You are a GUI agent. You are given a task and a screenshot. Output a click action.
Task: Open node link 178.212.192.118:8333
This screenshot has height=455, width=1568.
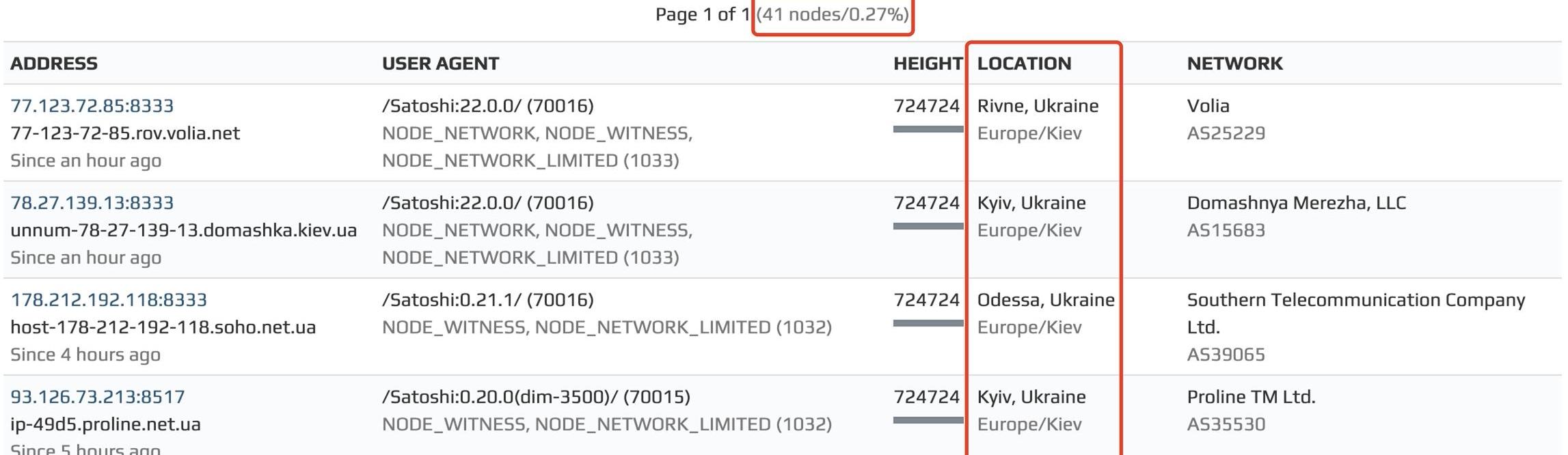point(108,300)
